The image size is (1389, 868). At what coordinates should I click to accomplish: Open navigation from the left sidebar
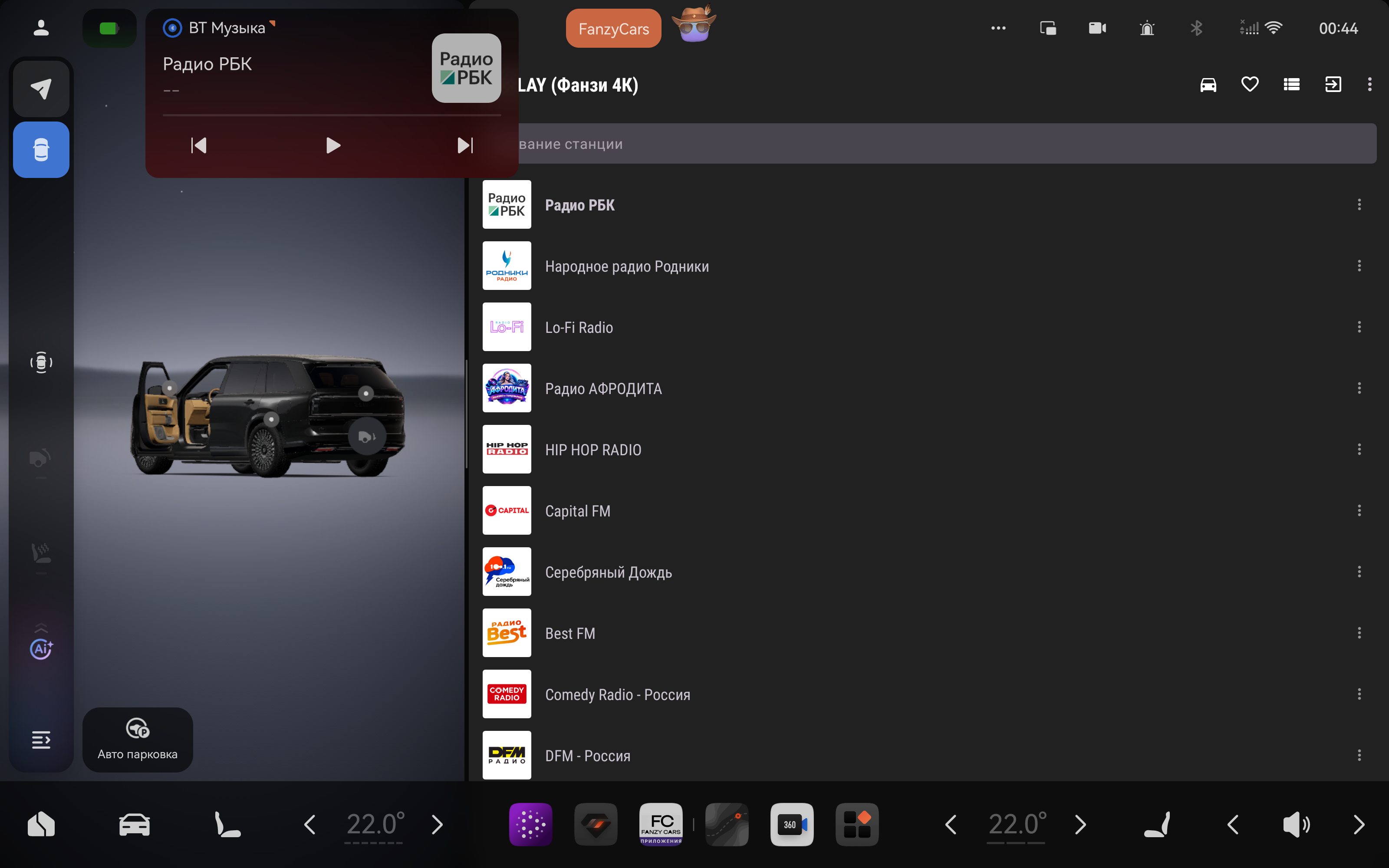tap(41, 89)
